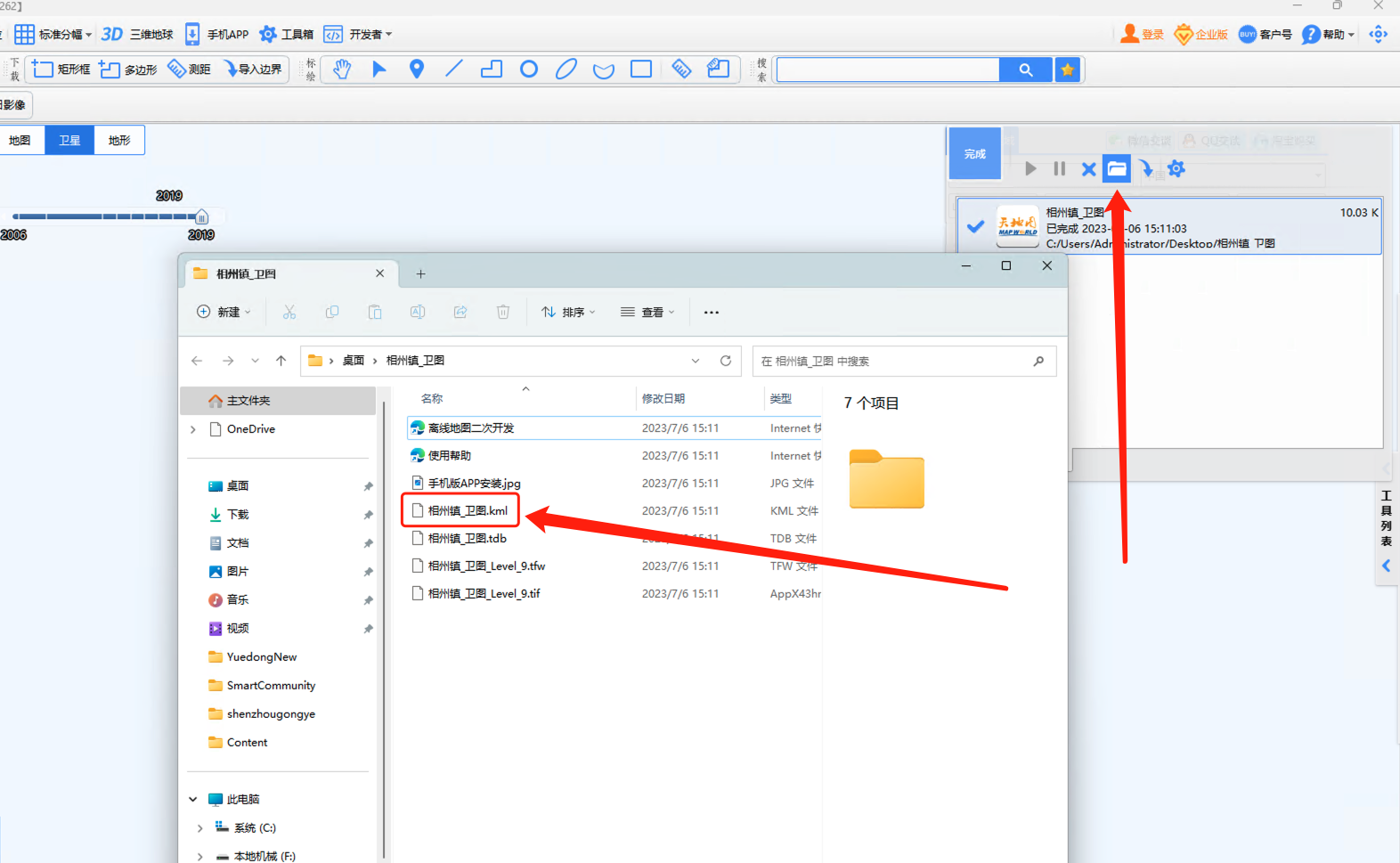Click the locate crosshair icon at top right
This screenshot has height=863, width=1400.
[x=1379, y=34]
